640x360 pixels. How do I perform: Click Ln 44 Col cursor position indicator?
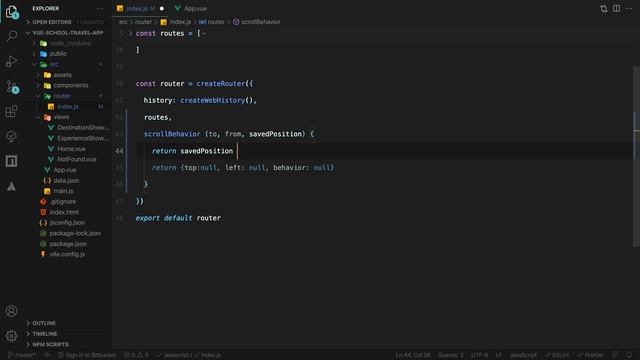coord(413,355)
